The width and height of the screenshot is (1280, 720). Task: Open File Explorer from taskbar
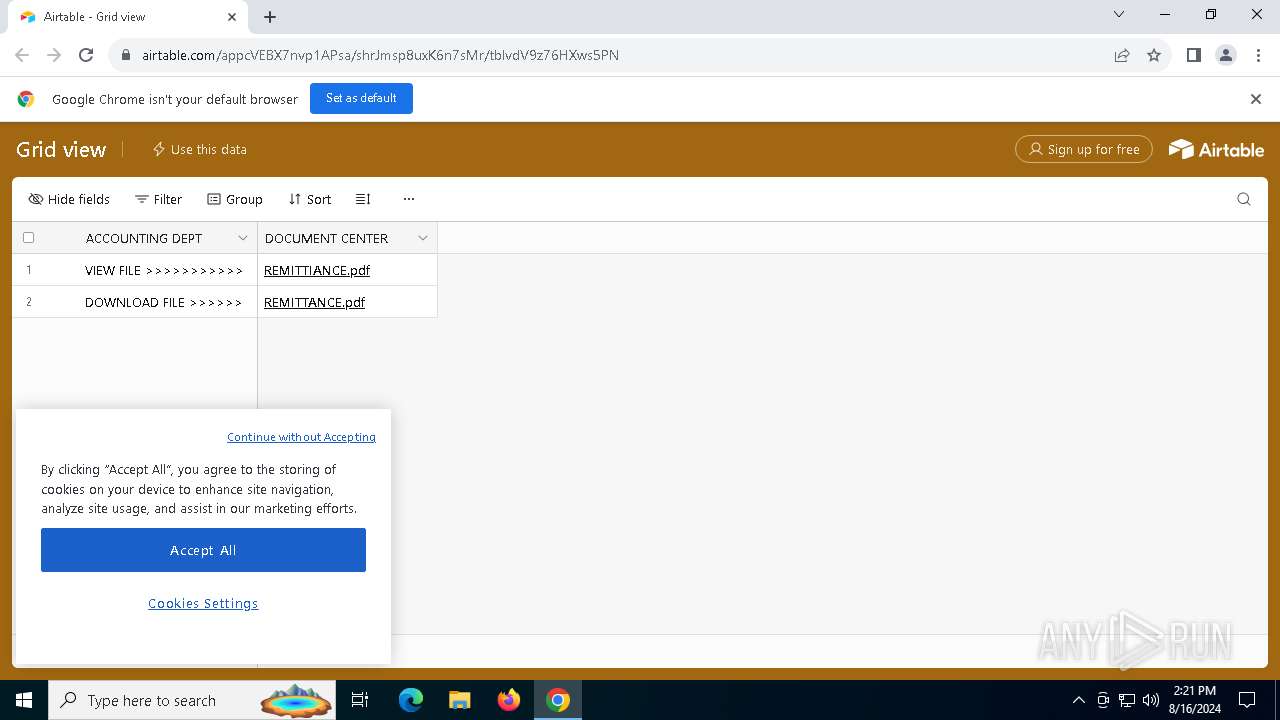(459, 700)
